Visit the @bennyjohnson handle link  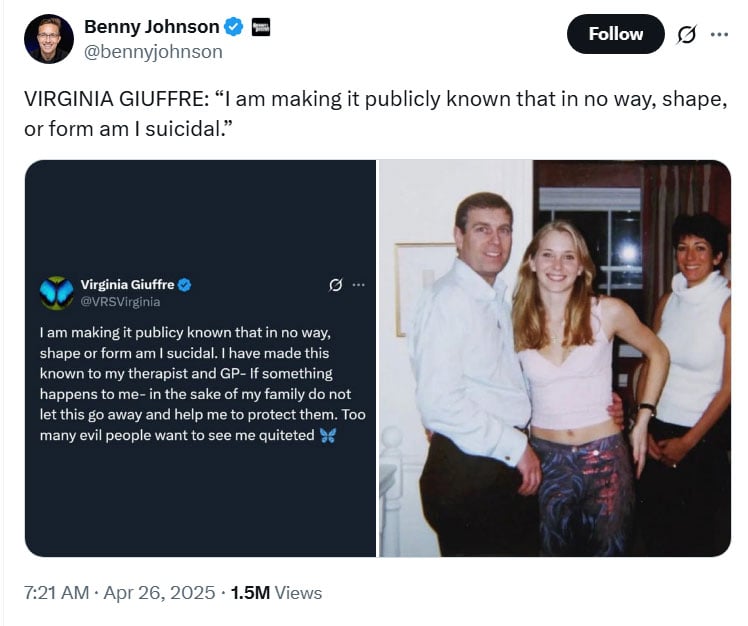tap(153, 51)
